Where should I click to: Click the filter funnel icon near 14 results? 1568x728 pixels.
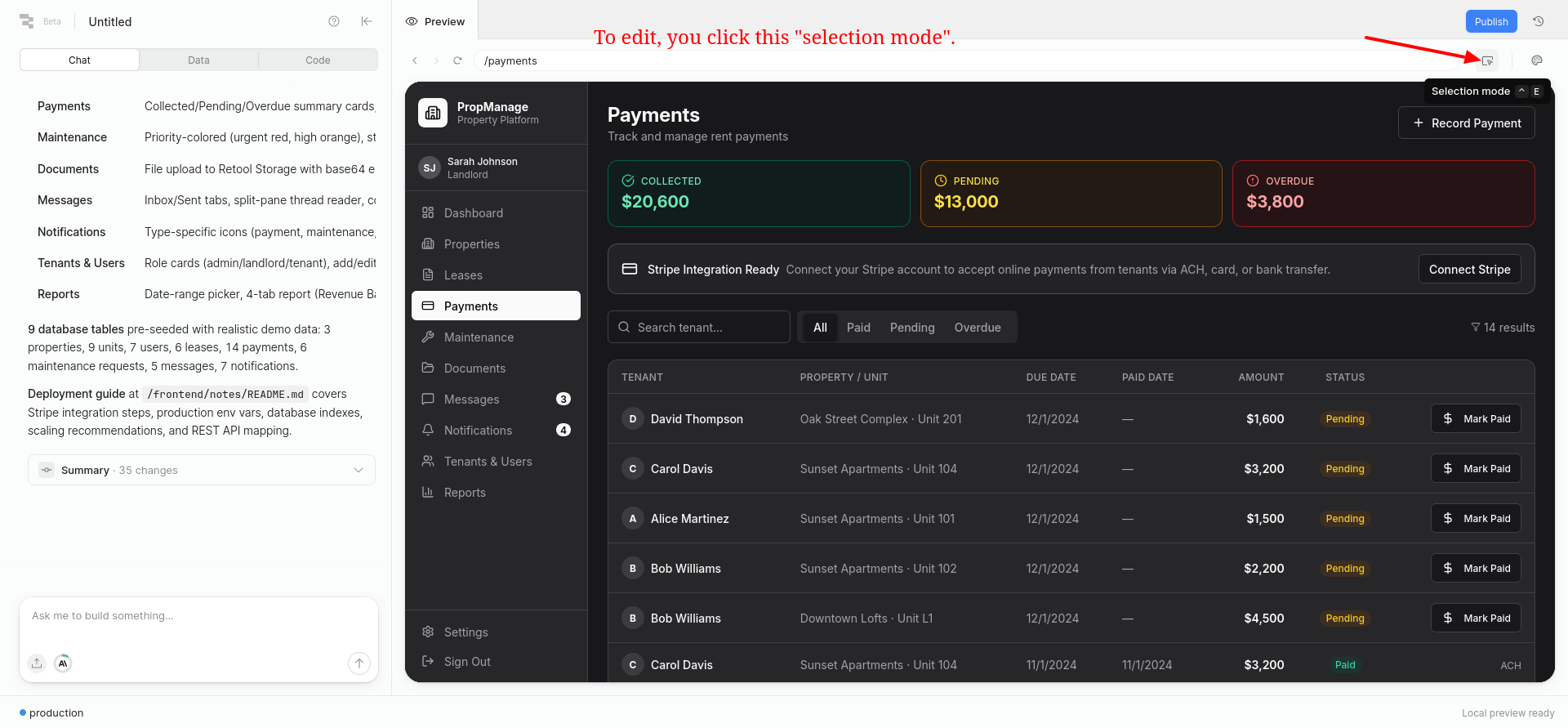pos(1475,328)
